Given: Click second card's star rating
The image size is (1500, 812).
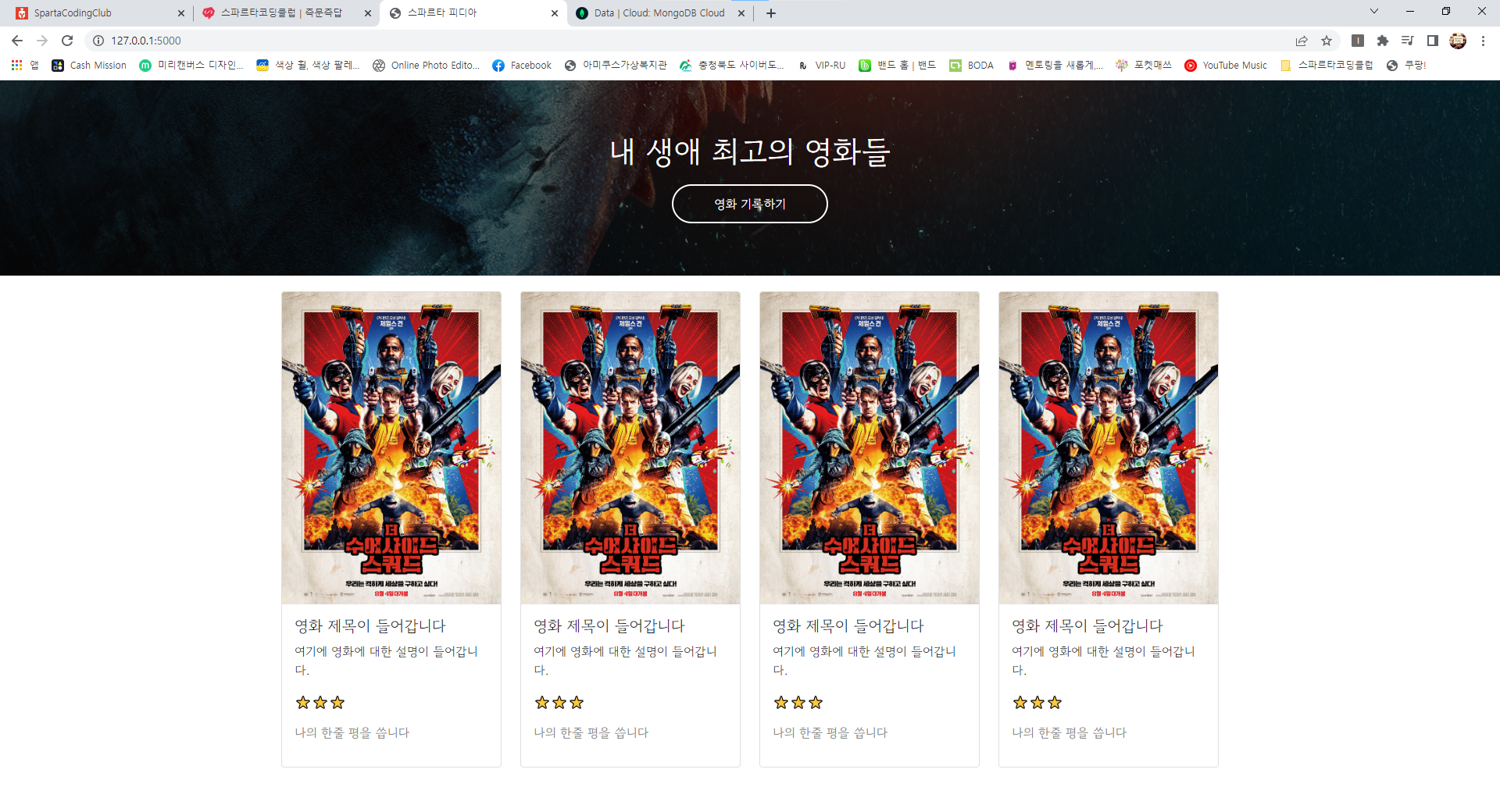Looking at the screenshot, I should pyautogui.click(x=559, y=703).
